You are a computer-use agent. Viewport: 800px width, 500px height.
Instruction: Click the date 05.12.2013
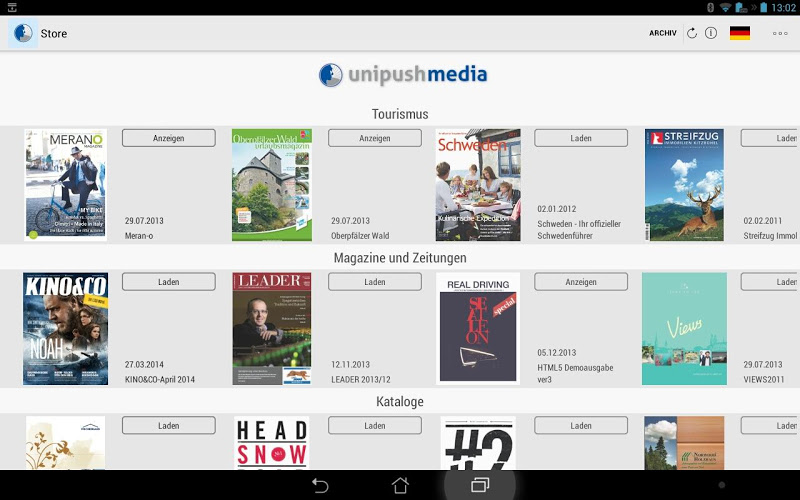(x=557, y=353)
